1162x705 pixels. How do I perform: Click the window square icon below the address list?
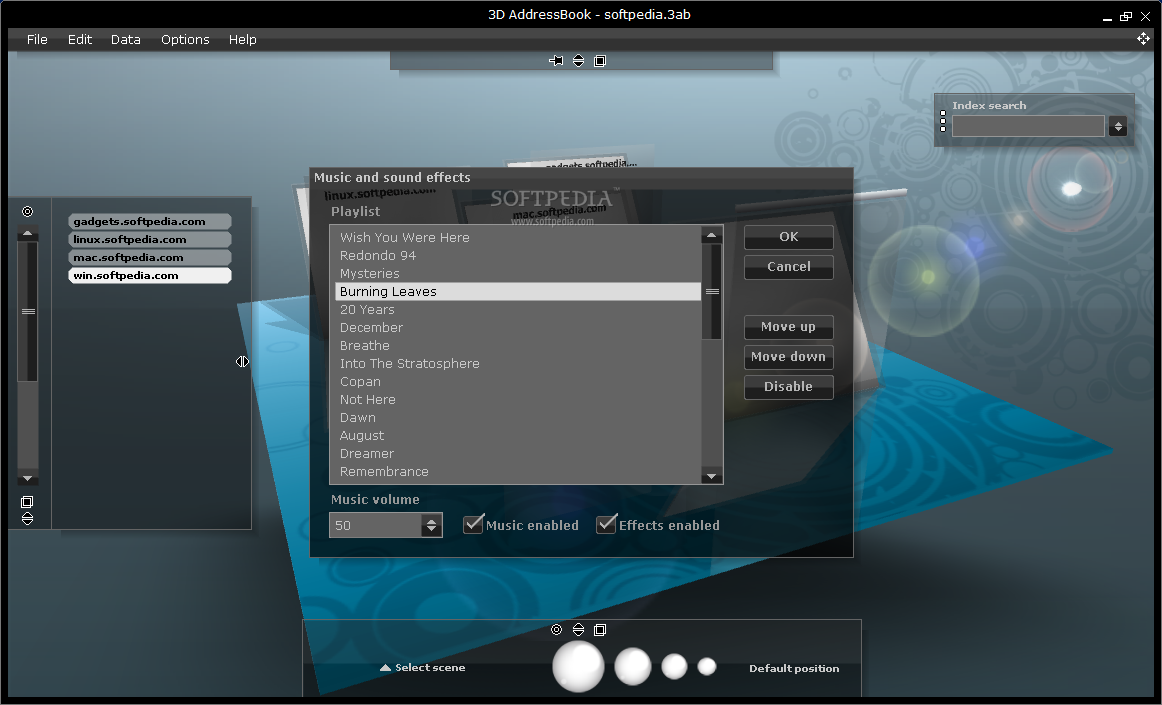(27, 502)
